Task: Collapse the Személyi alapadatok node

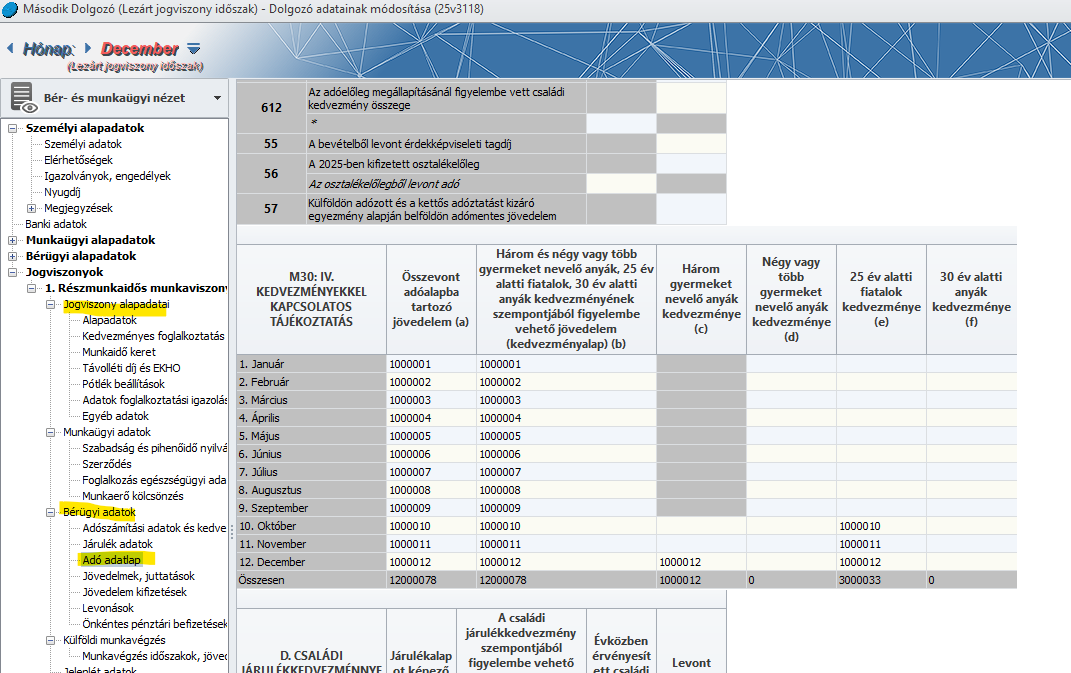Action: click(12, 128)
